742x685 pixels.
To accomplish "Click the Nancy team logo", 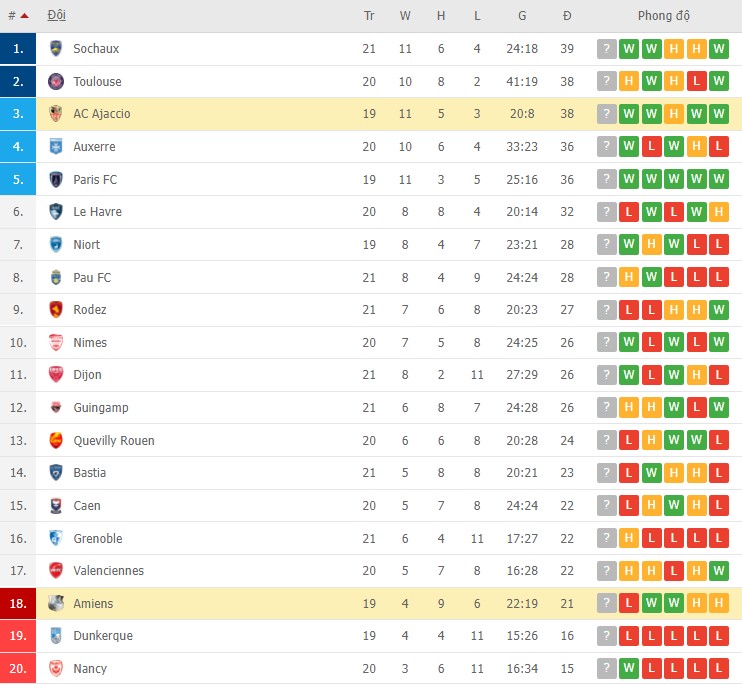I will pos(56,669).
